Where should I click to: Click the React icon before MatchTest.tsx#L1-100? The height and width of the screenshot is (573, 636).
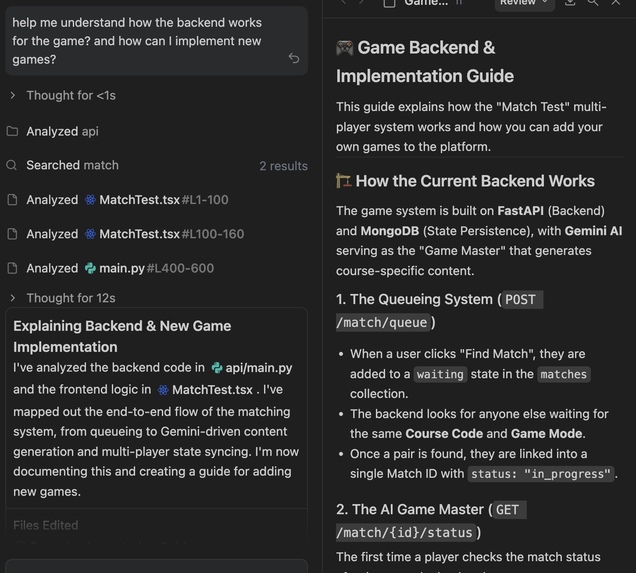(x=90, y=200)
